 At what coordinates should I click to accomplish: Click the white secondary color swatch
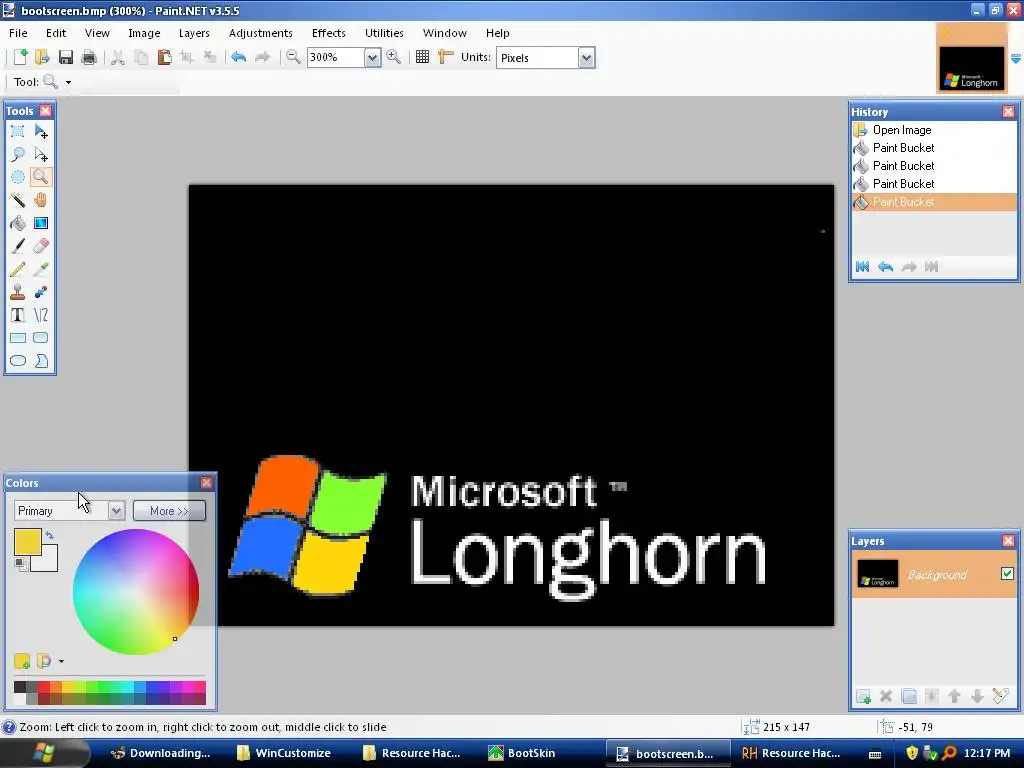coord(47,562)
